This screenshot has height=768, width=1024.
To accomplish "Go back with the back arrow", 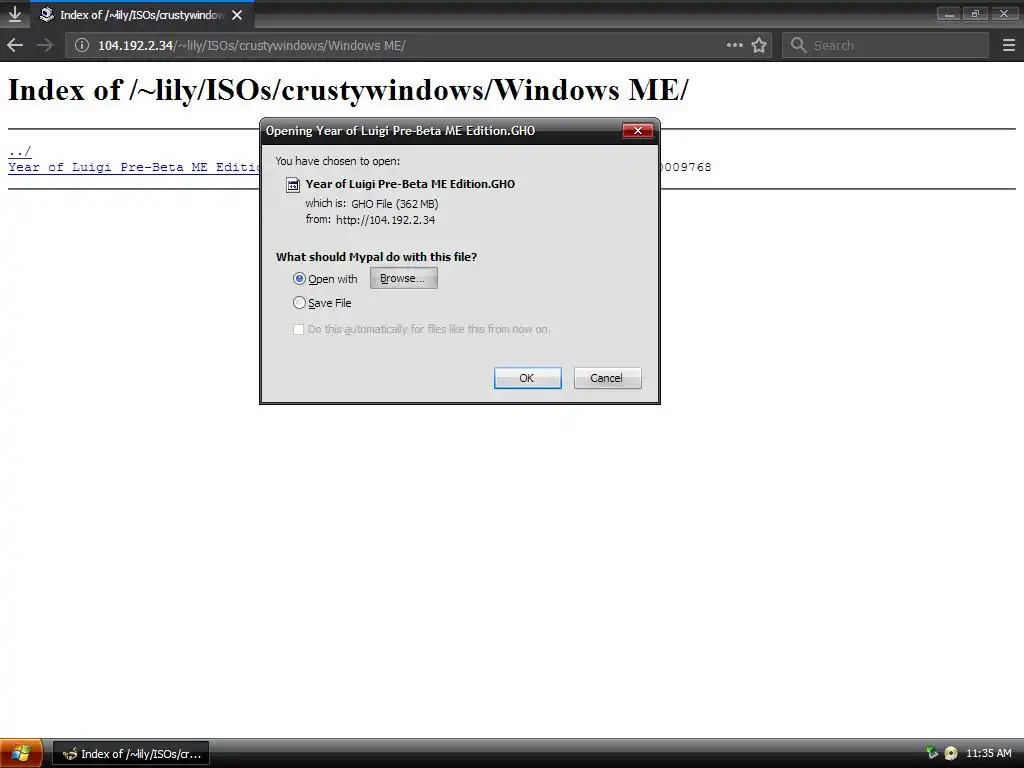I will pyautogui.click(x=14, y=45).
